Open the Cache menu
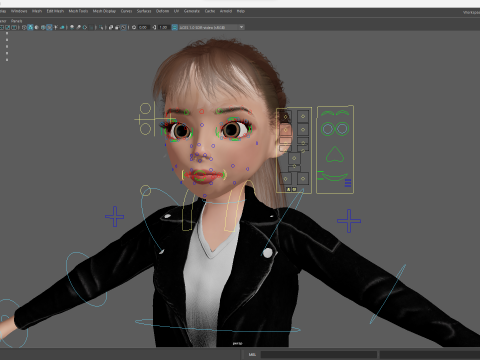The image size is (480, 360). pos(210,11)
